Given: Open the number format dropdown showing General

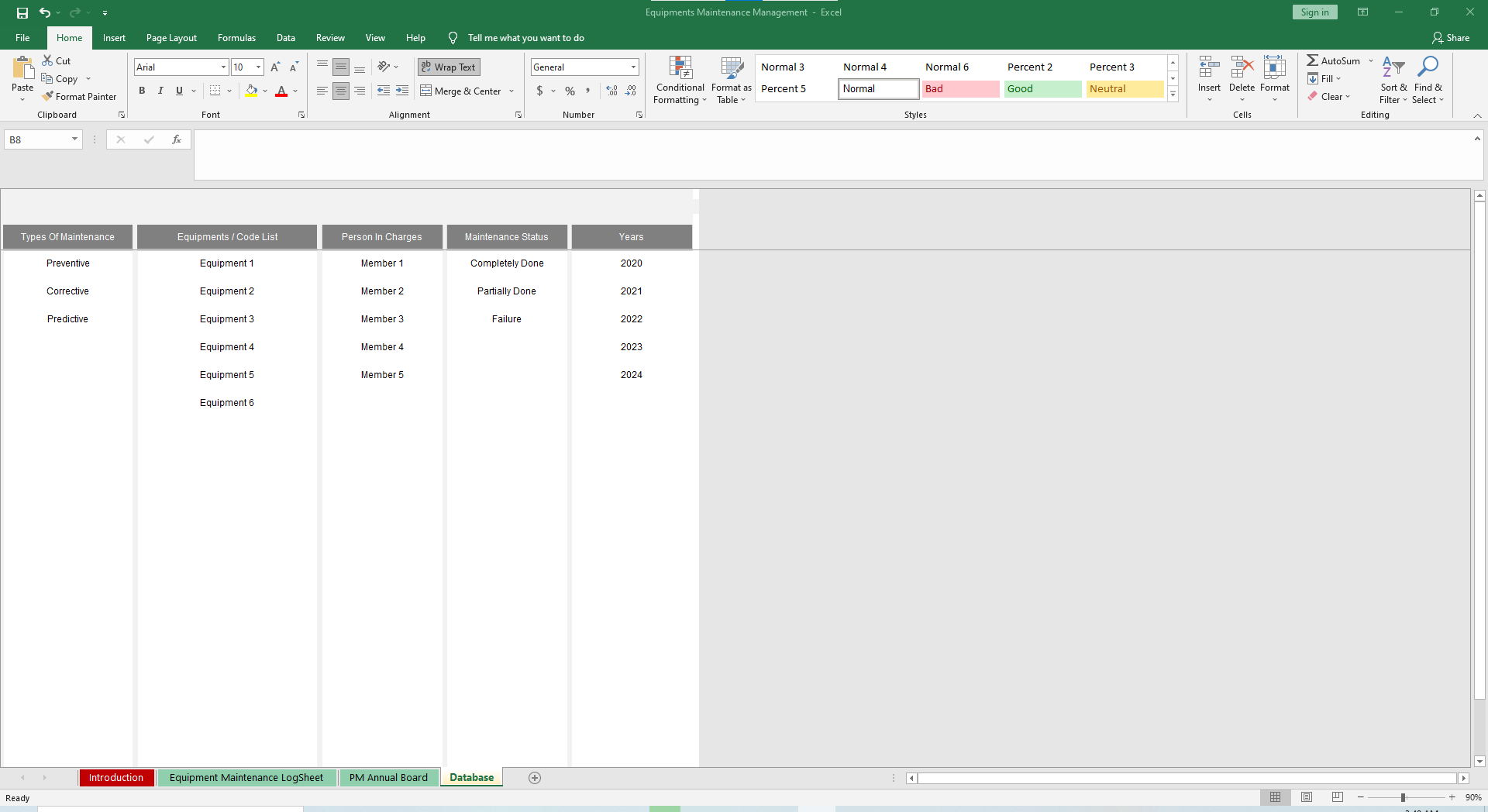Looking at the screenshot, I should pos(633,67).
